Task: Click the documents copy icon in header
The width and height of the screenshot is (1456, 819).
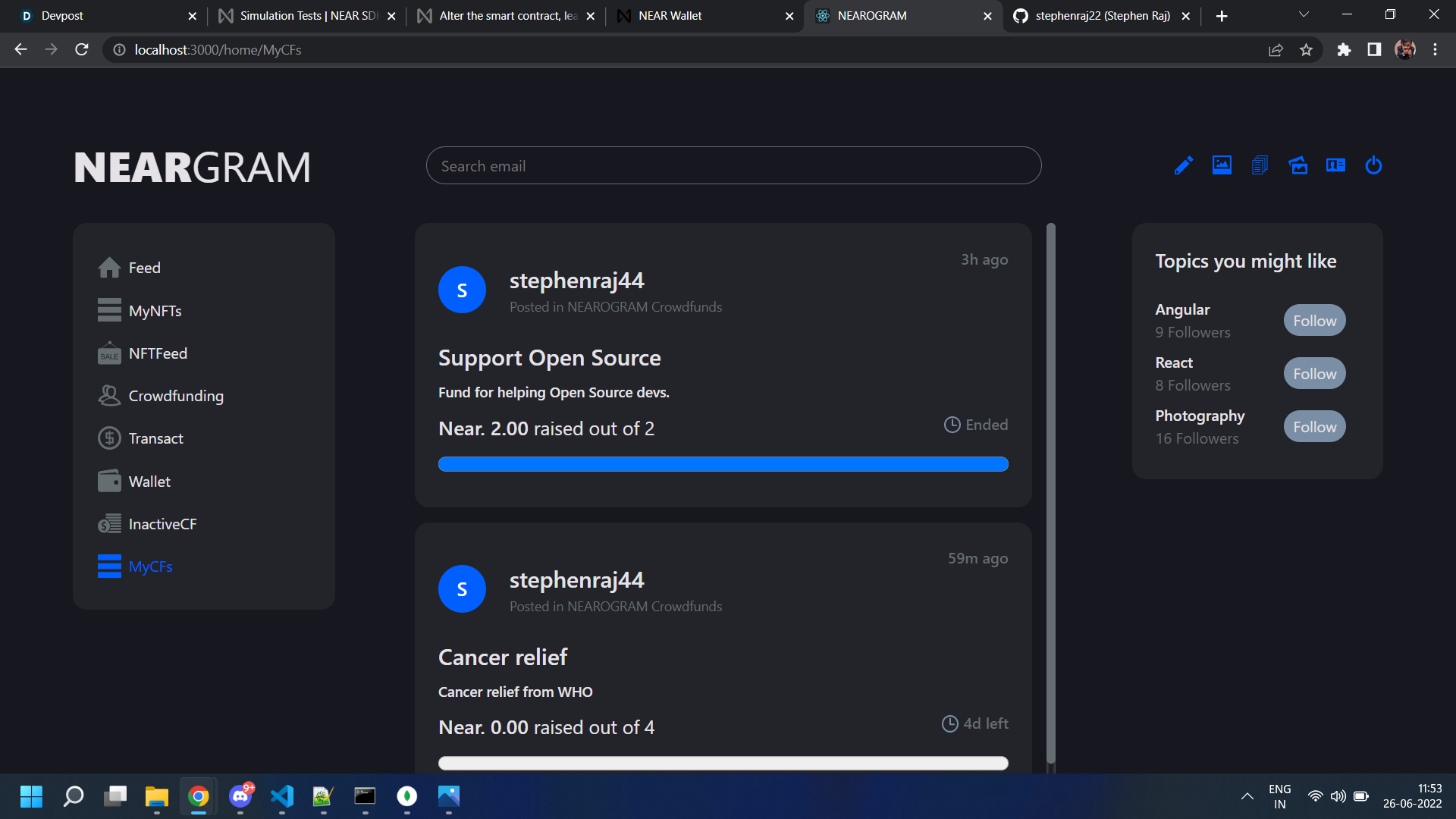Action: [1260, 165]
